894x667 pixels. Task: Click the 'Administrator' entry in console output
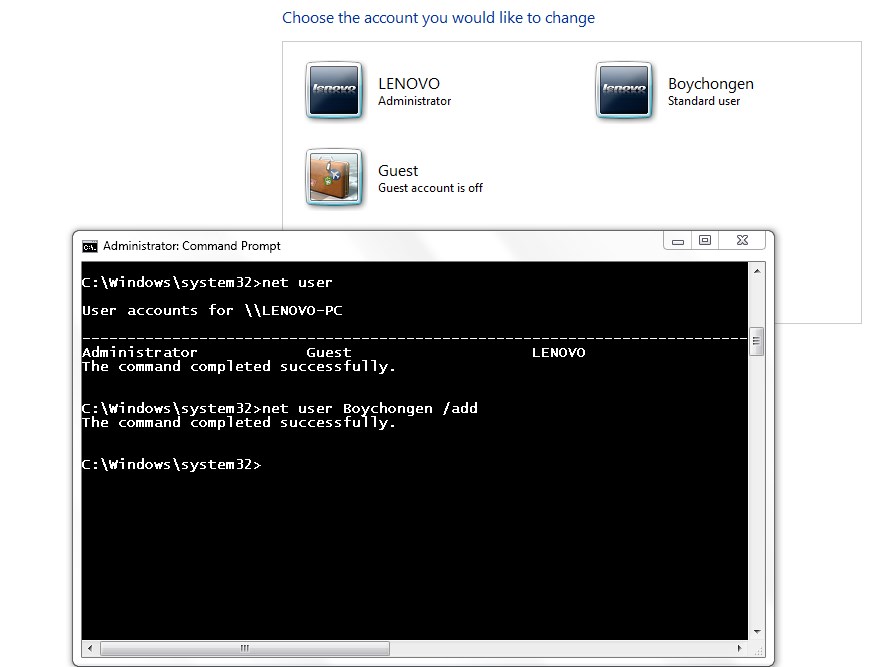[140, 352]
